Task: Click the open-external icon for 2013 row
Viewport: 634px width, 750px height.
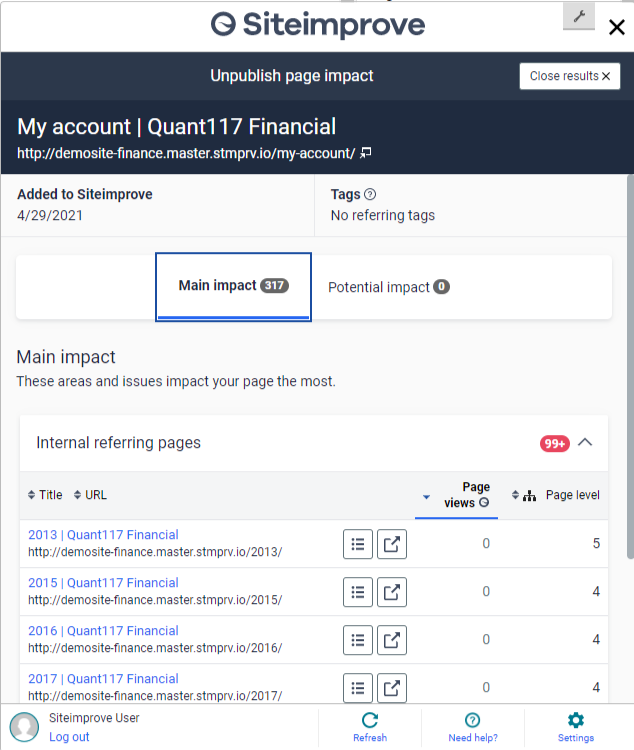Action: pyautogui.click(x=392, y=544)
